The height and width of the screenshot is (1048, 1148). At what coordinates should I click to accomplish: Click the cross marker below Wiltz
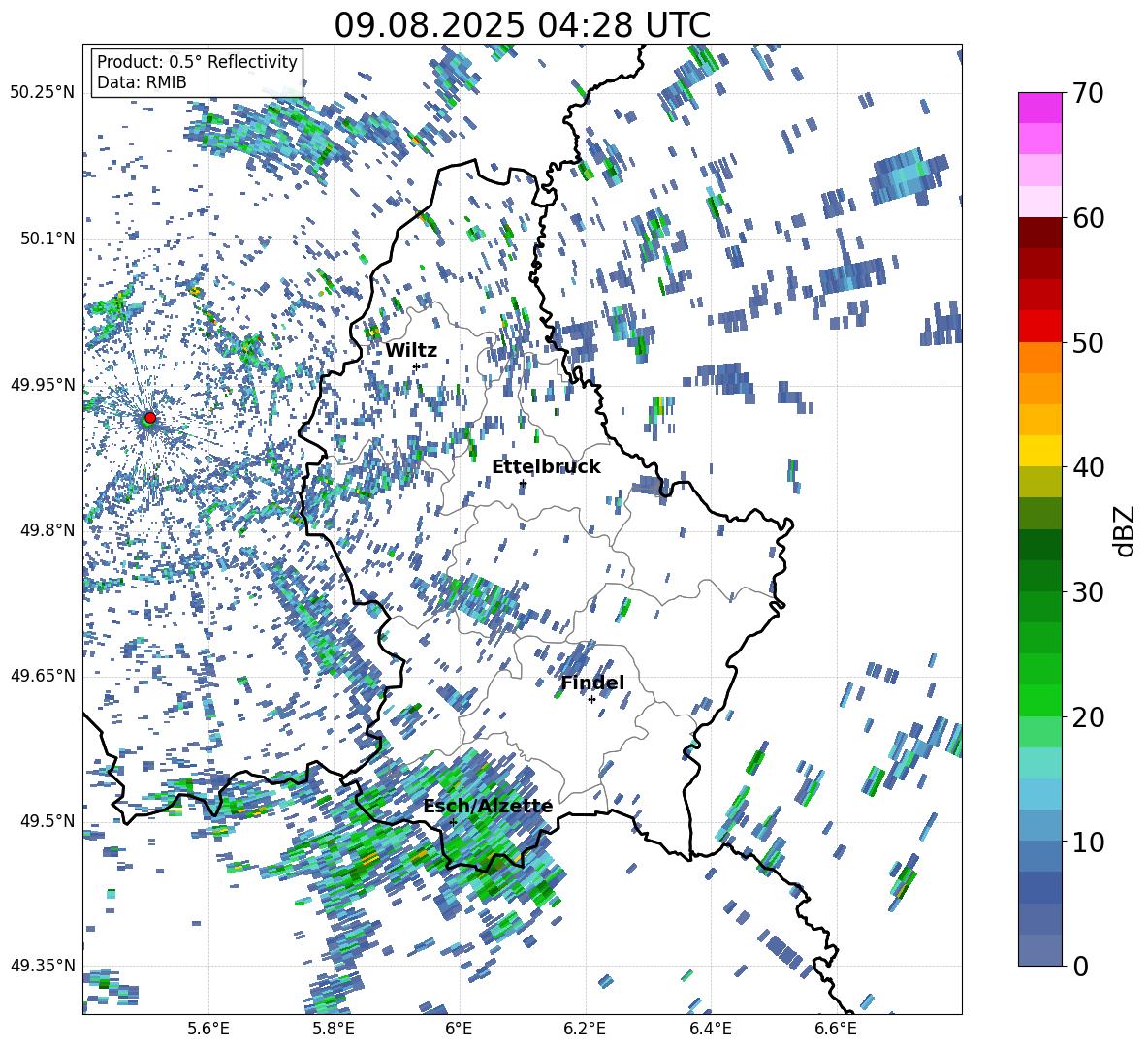tap(416, 366)
